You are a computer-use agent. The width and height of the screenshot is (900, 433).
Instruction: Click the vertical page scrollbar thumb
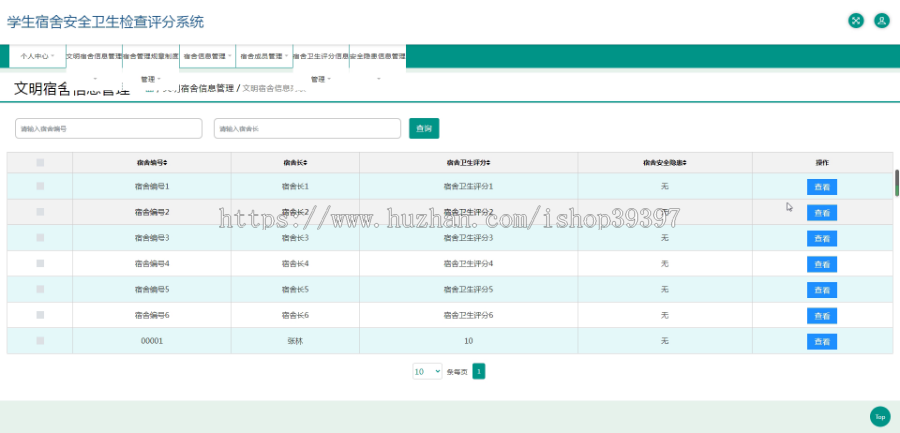tap(897, 183)
